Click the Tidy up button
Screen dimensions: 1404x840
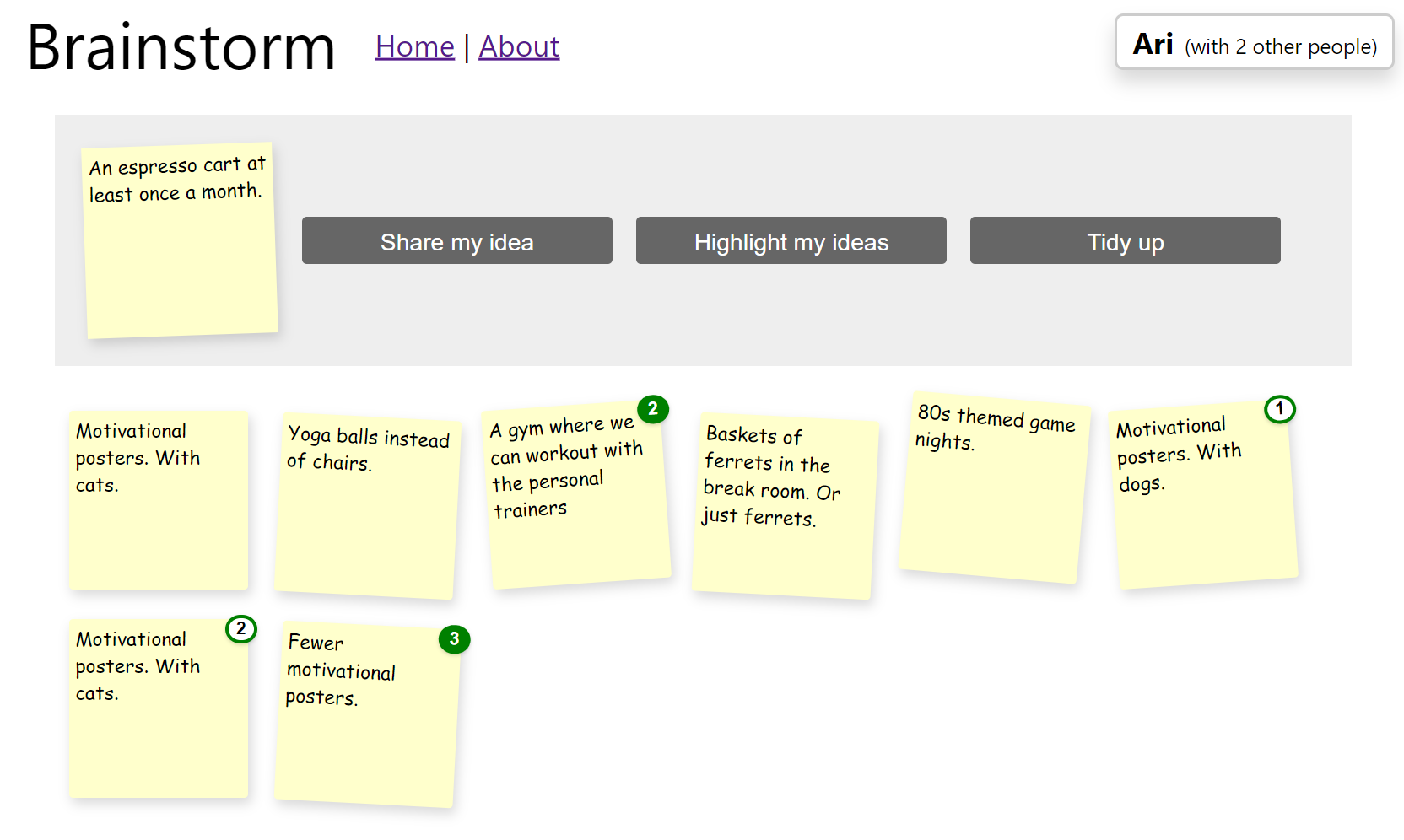(1126, 241)
